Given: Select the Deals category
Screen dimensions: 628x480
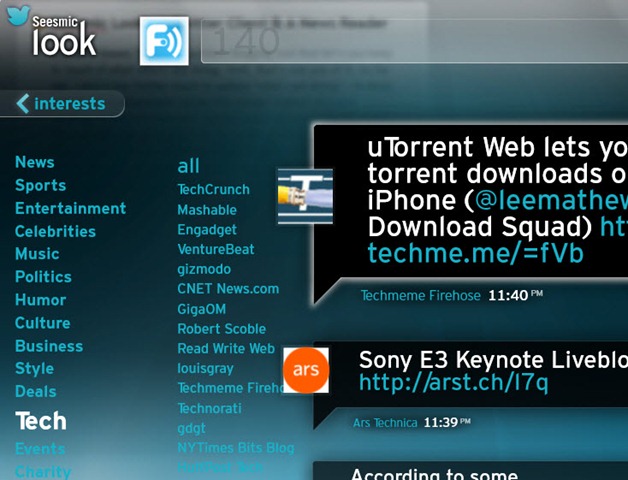Looking at the screenshot, I should pyautogui.click(x=36, y=391).
